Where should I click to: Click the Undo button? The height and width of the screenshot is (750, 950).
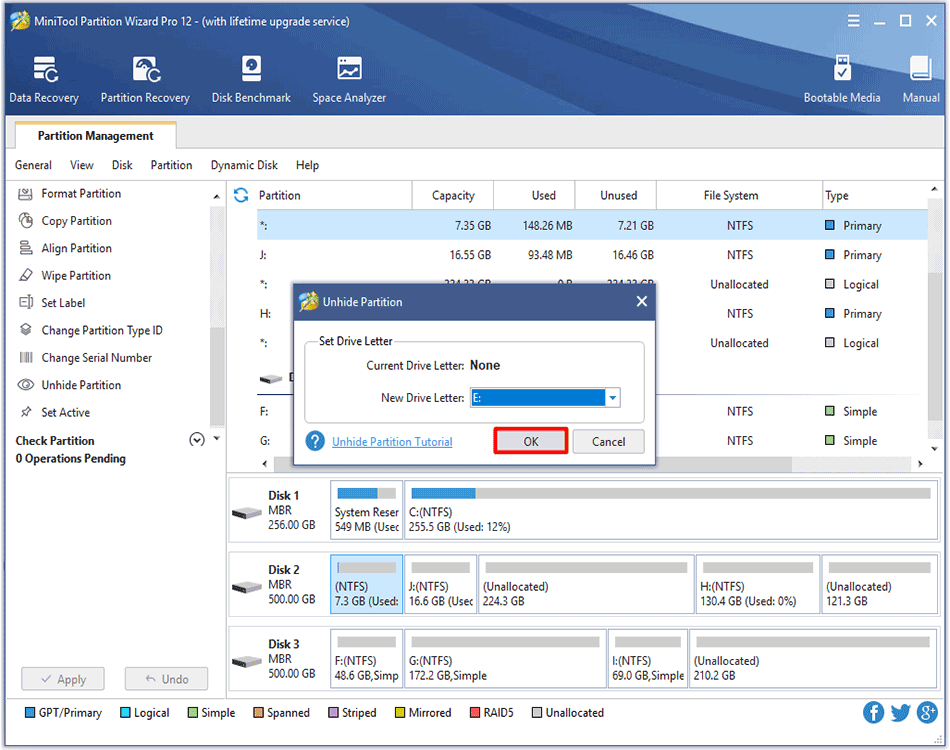point(167,679)
